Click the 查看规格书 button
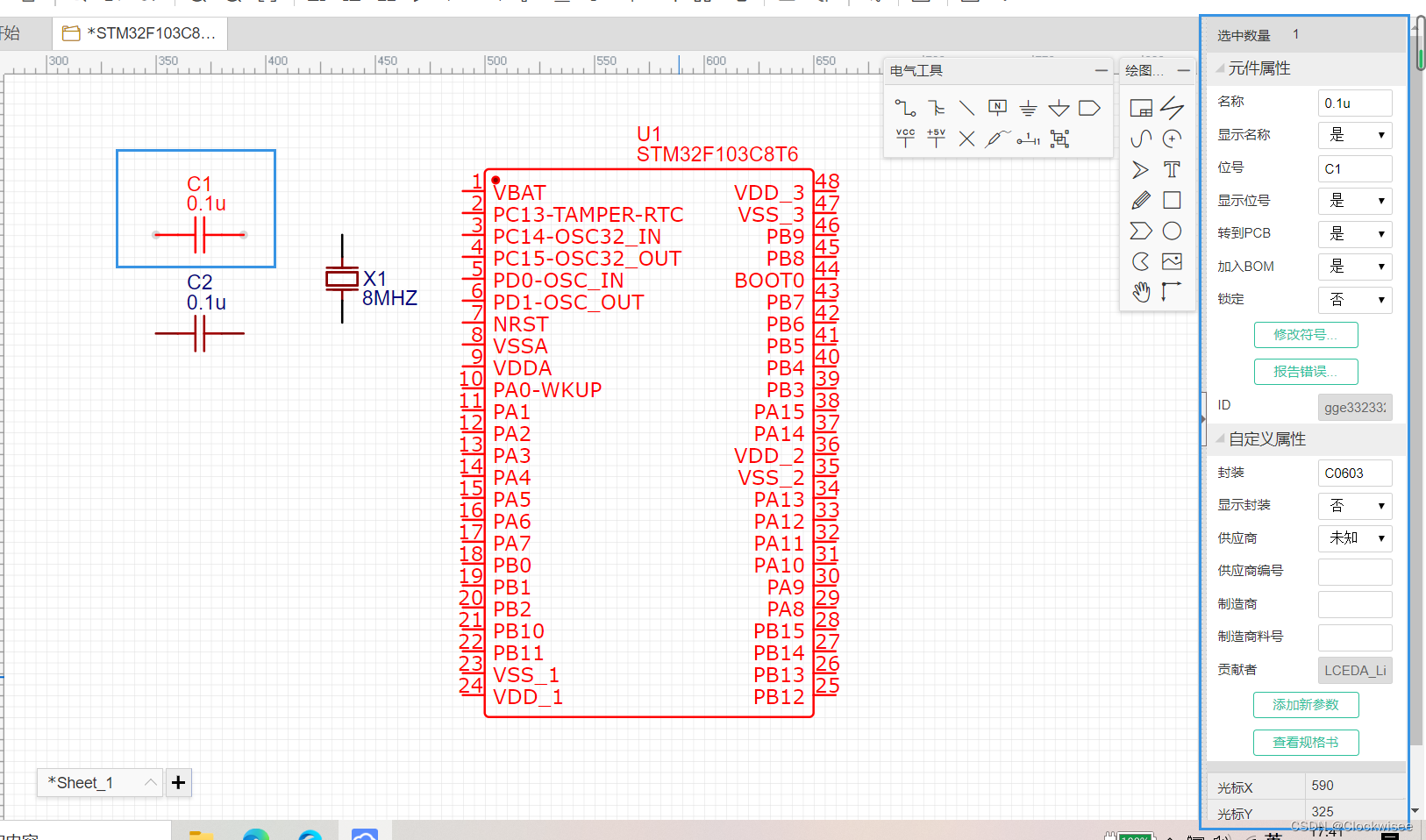Screen dimensions: 1426x840 tap(1306, 743)
